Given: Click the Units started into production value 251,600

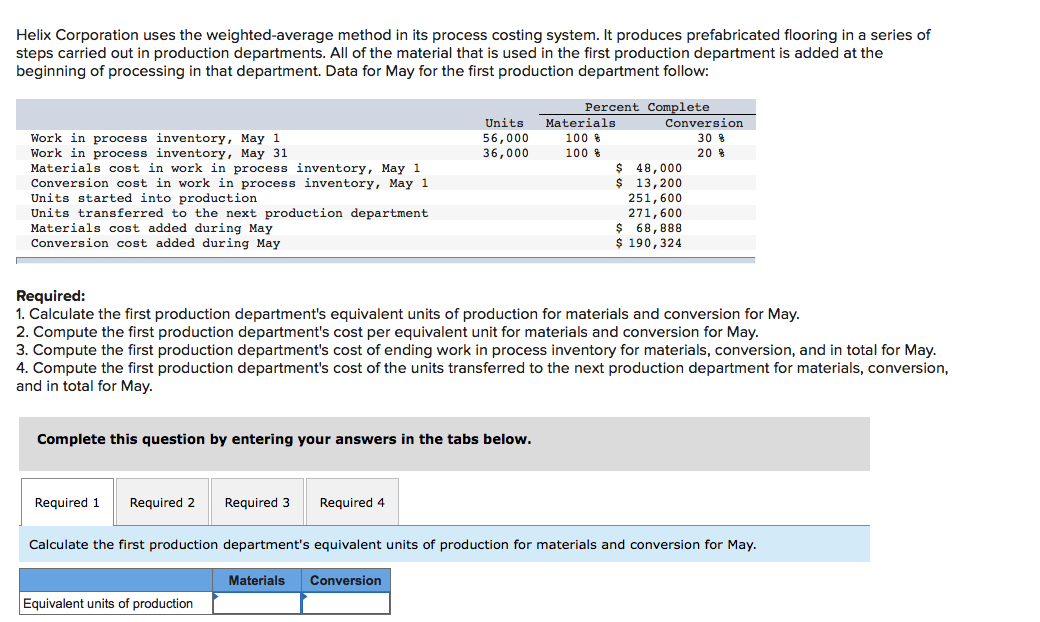Looking at the screenshot, I should click(663, 197).
